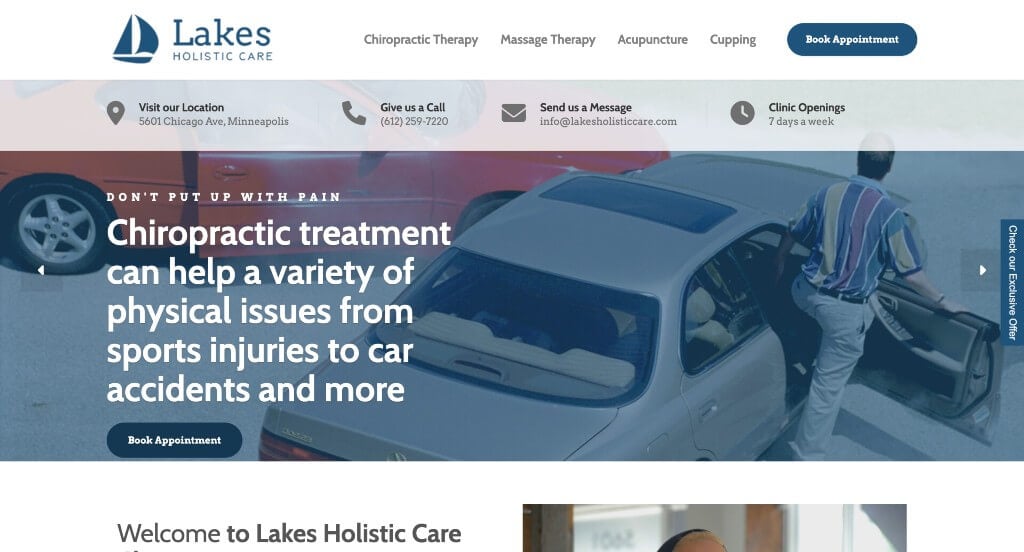This screenshot has height=552, width=1024.
Task: Click the phone handset icon
Action: coord(354,113)
